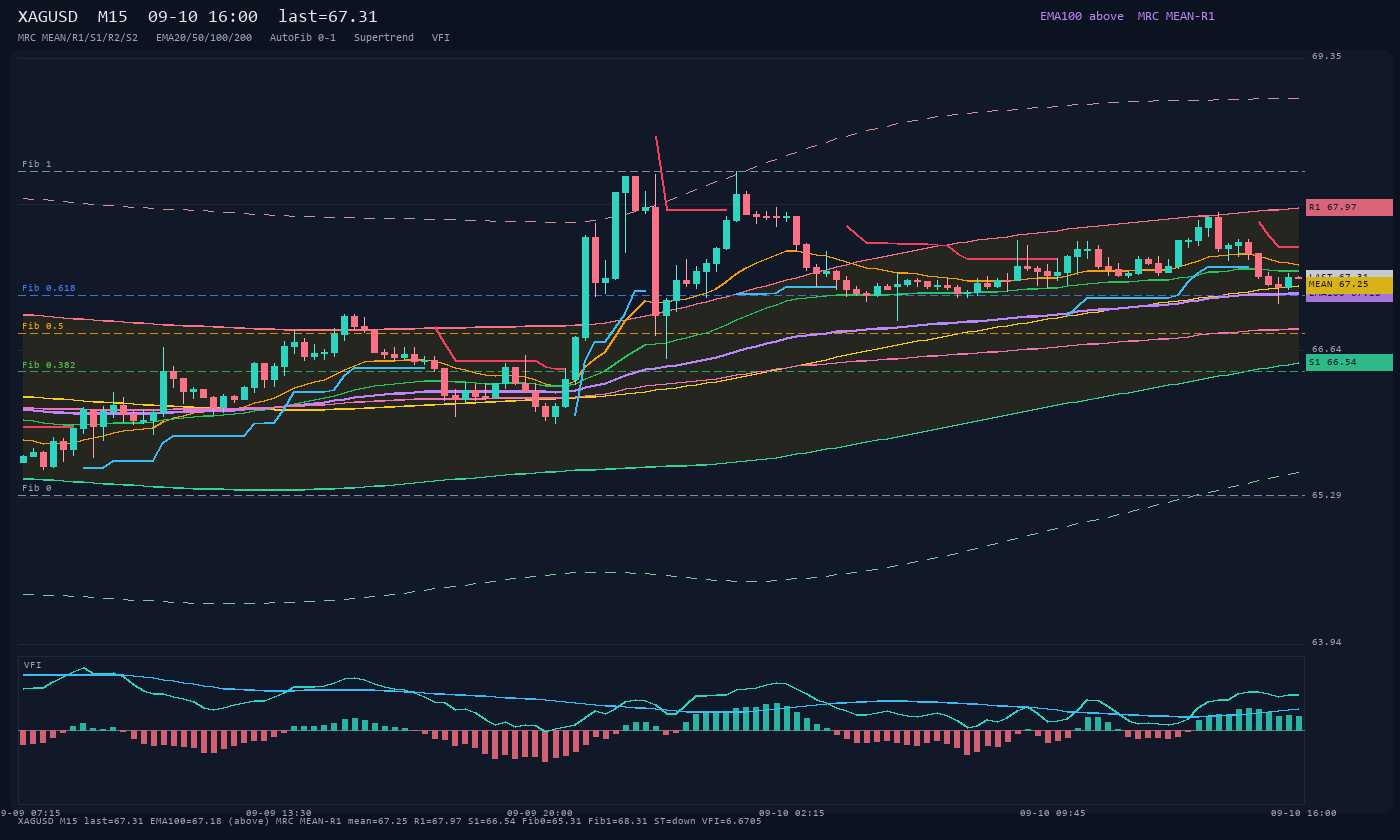Click the 09-09 20:00 time axis label

(540, 813)
